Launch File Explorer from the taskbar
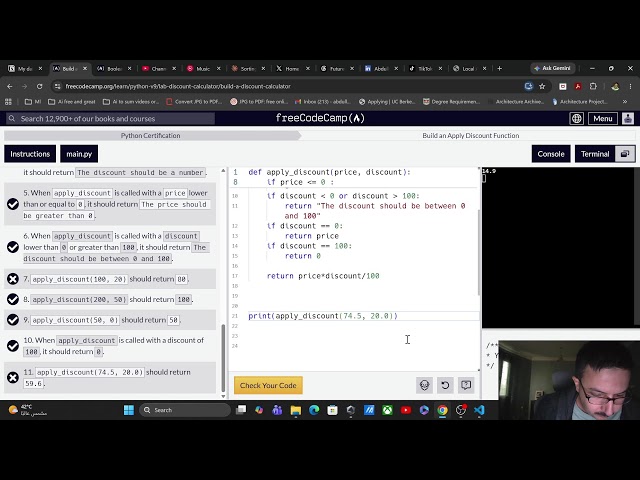 click(x=296, y=410)
